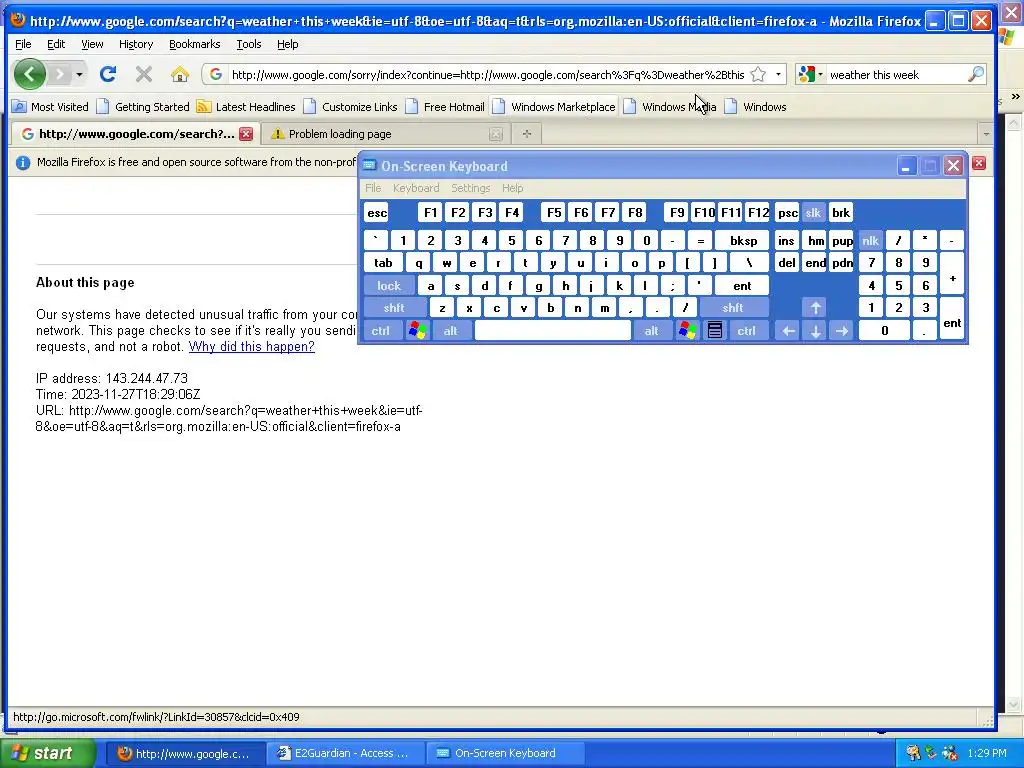Go to Home page icon
1024x768 pixels.
[x=180, y=74]
